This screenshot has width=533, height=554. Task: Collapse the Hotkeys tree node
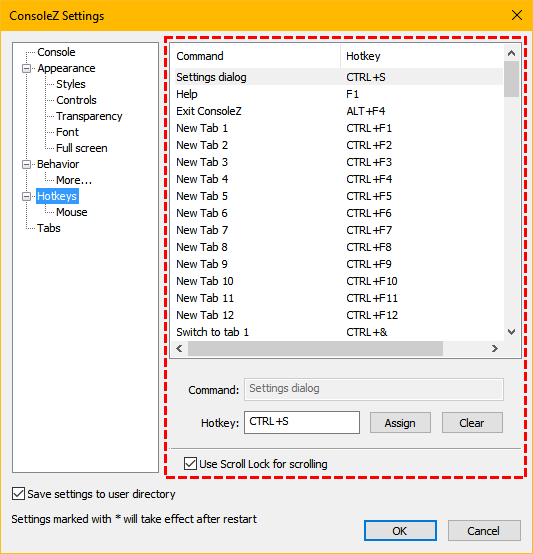point(26,196)
